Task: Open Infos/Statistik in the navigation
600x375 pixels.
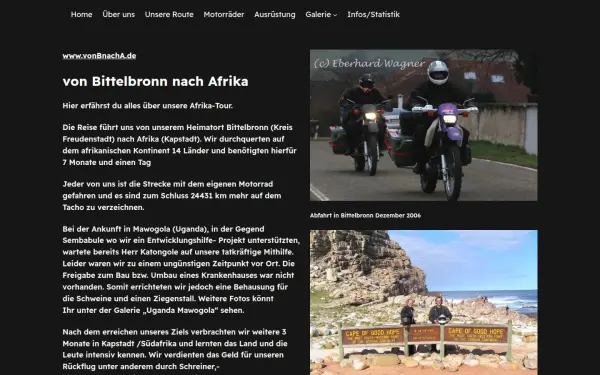Action: click(373, 15)
